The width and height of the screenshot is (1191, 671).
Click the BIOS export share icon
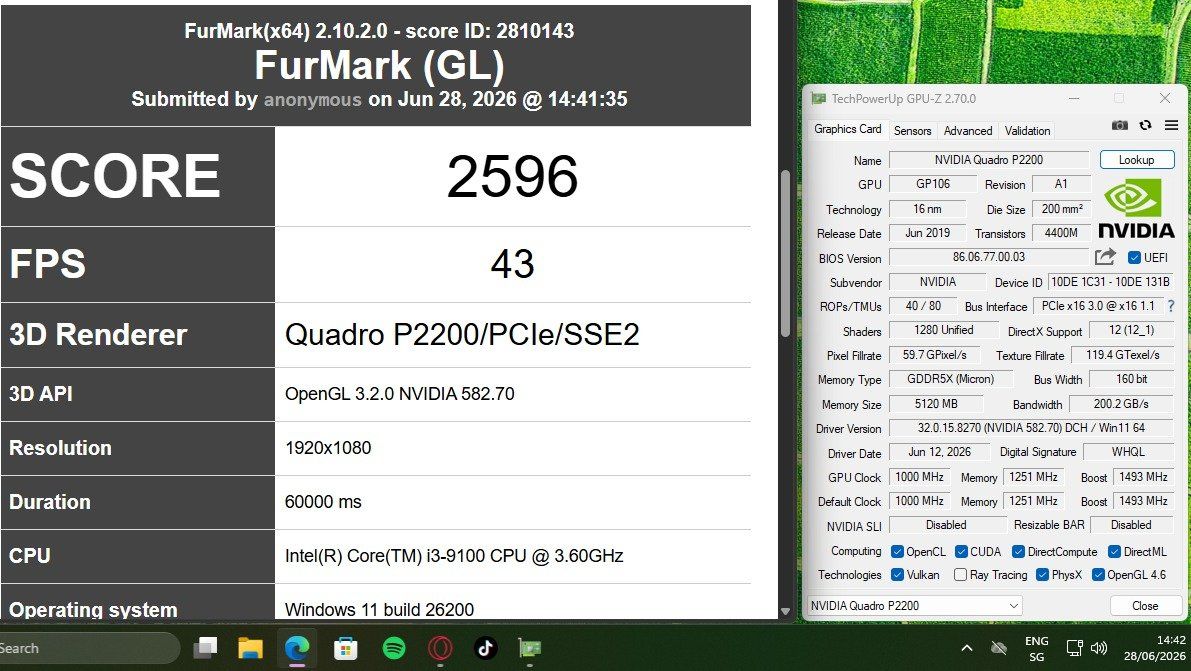point(1105,257)
